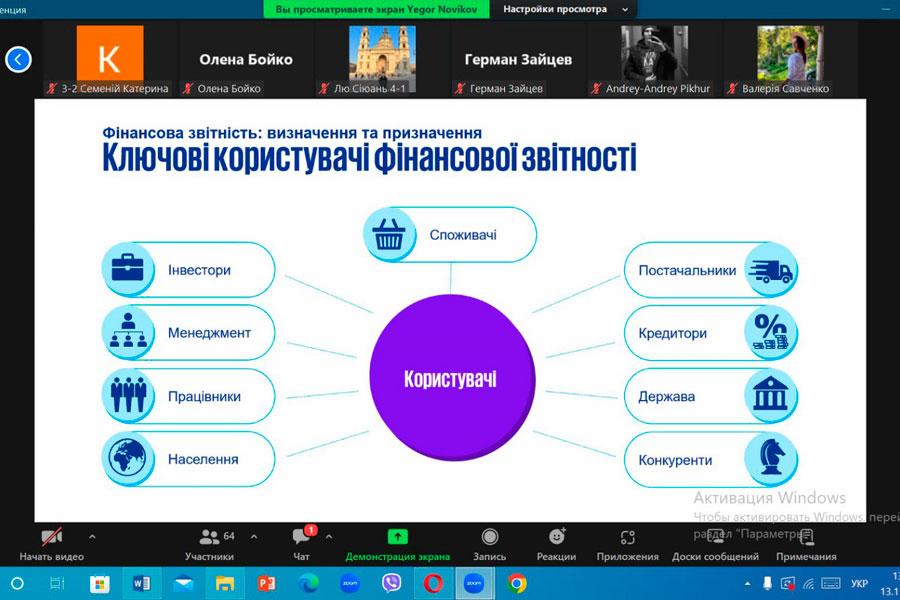Click the Конкуренти chess knight icon
Viewport: 900px width, 600px height.
(770, 458)
